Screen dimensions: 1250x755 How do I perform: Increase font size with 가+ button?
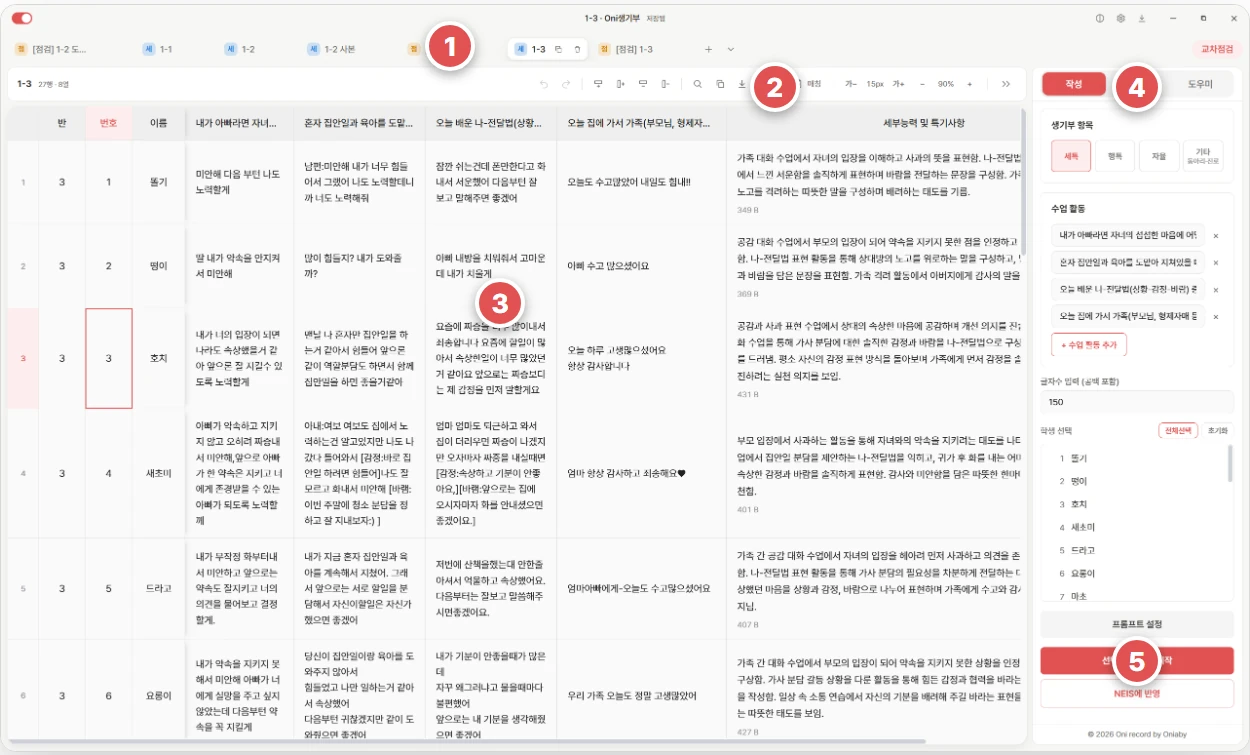click(898, 84)
